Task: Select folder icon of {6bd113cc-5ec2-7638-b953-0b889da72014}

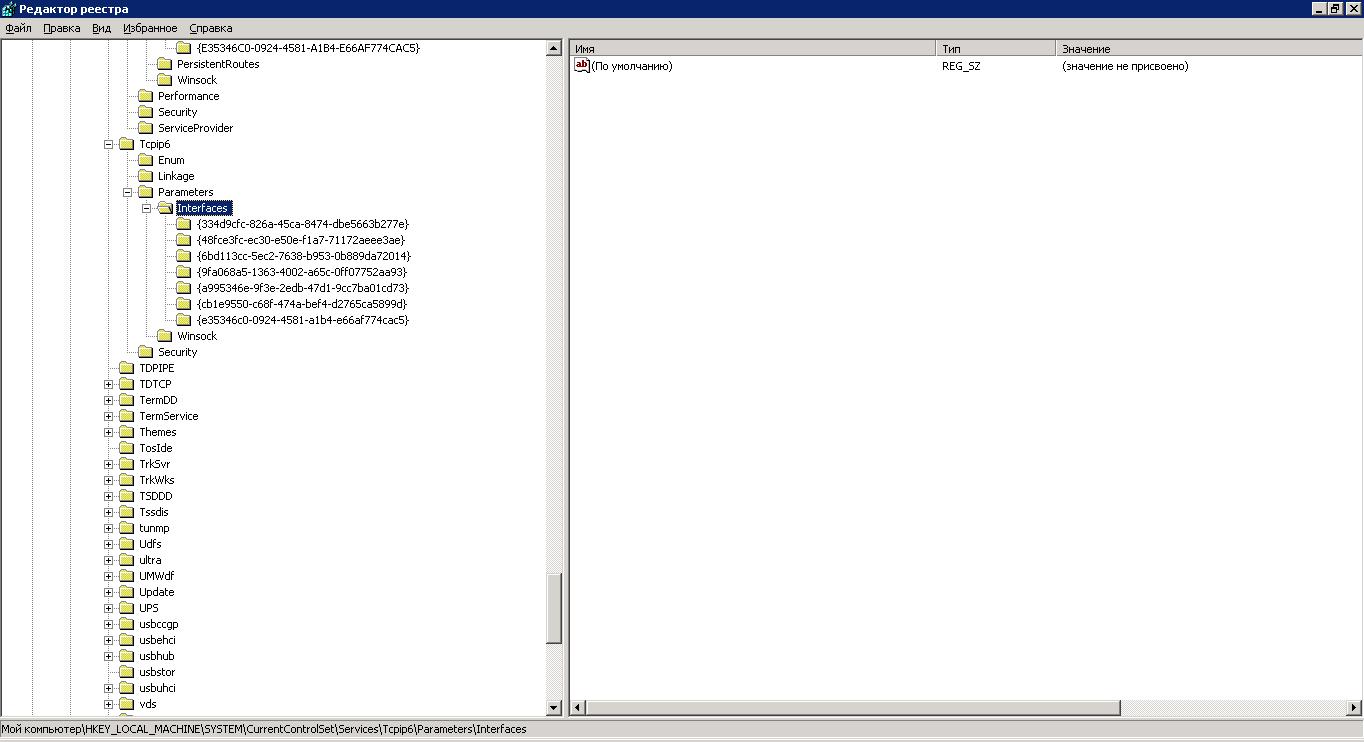Action: click(183, 256)
